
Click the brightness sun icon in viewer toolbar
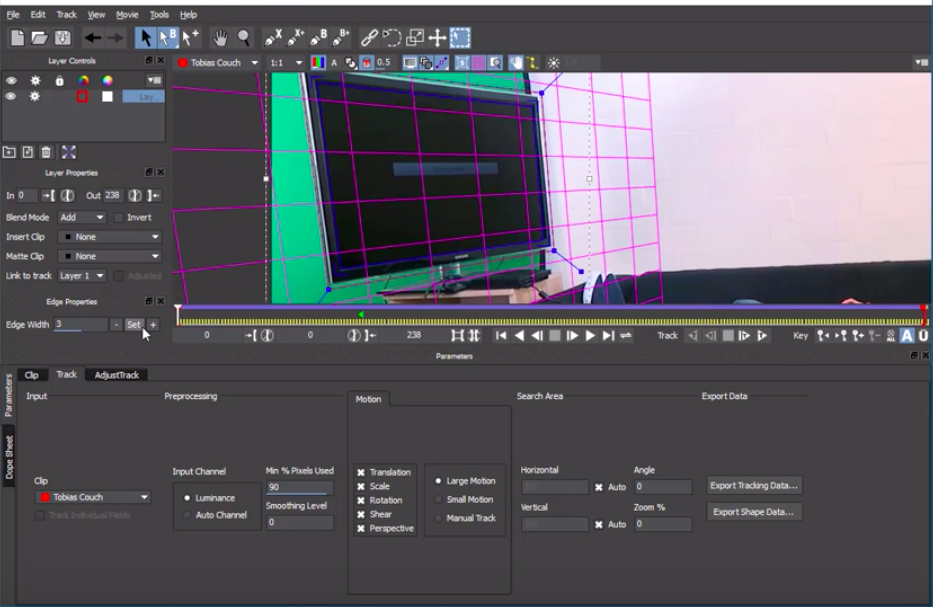(553, 62)
